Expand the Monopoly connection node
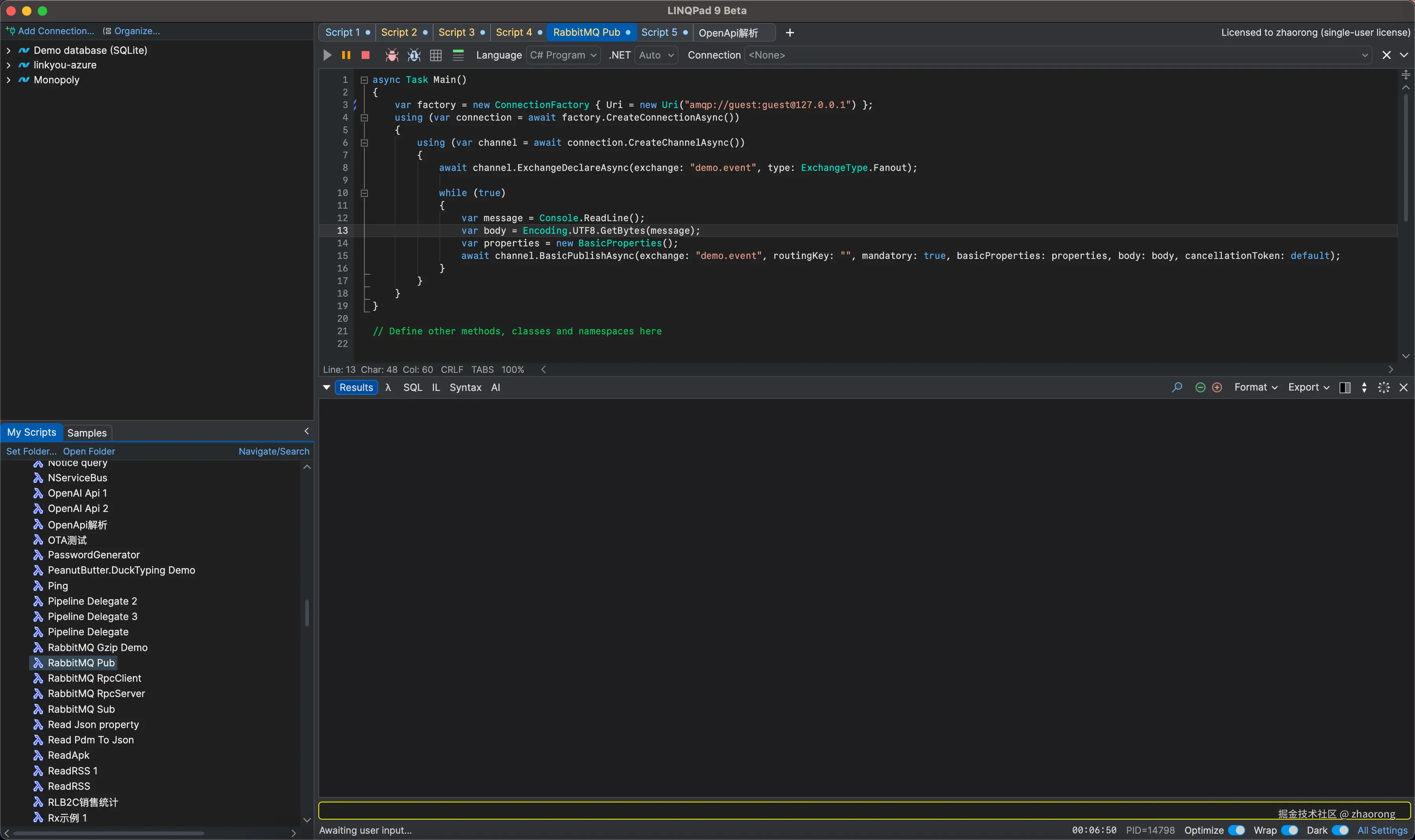This screenshot has width=1415, height=840. [9, 80]
